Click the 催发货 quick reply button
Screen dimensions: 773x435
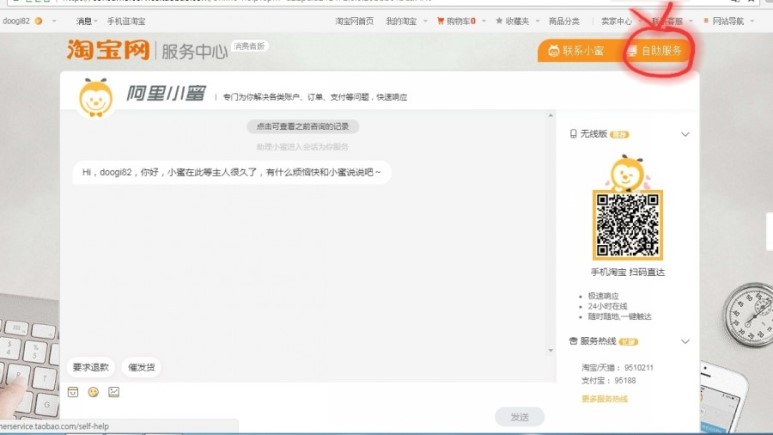point(141,367)
